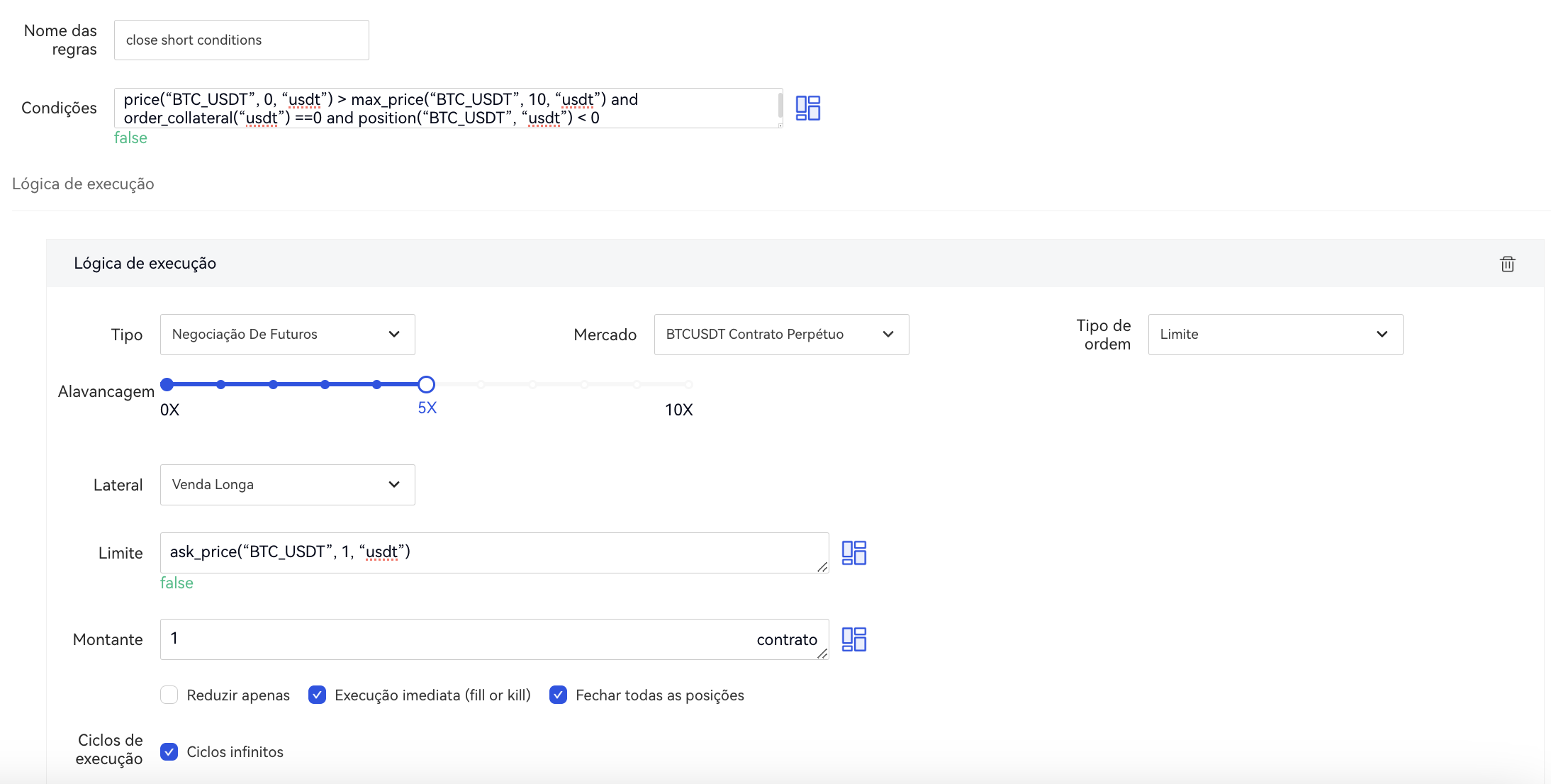
Task: Delete the Lógica de execução block
Action: pyautogui.click(x=1507, y=264)
